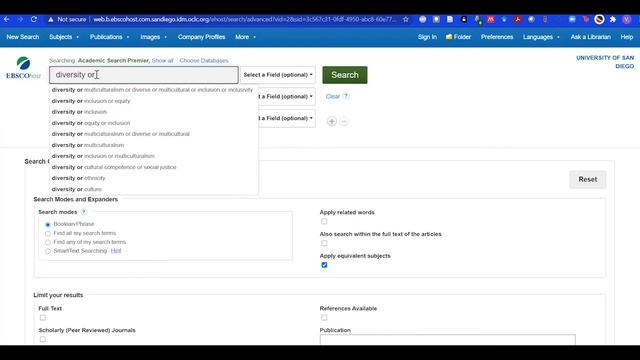Viewport: 640px width, 360px height.
Task: Select SmartText Searching mode
Action: tap(48, 251)
